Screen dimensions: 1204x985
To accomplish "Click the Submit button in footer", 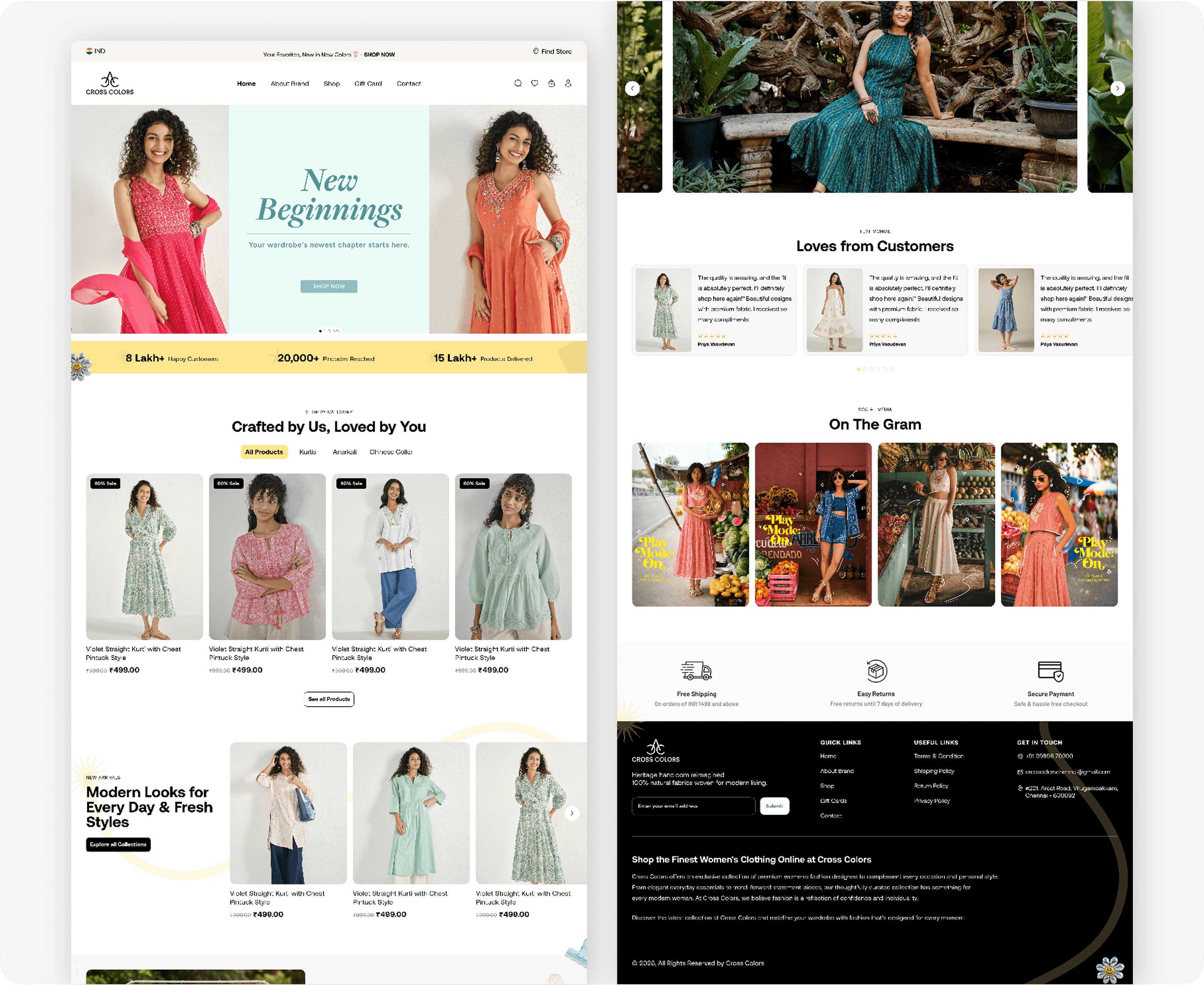I will (775, 806).
